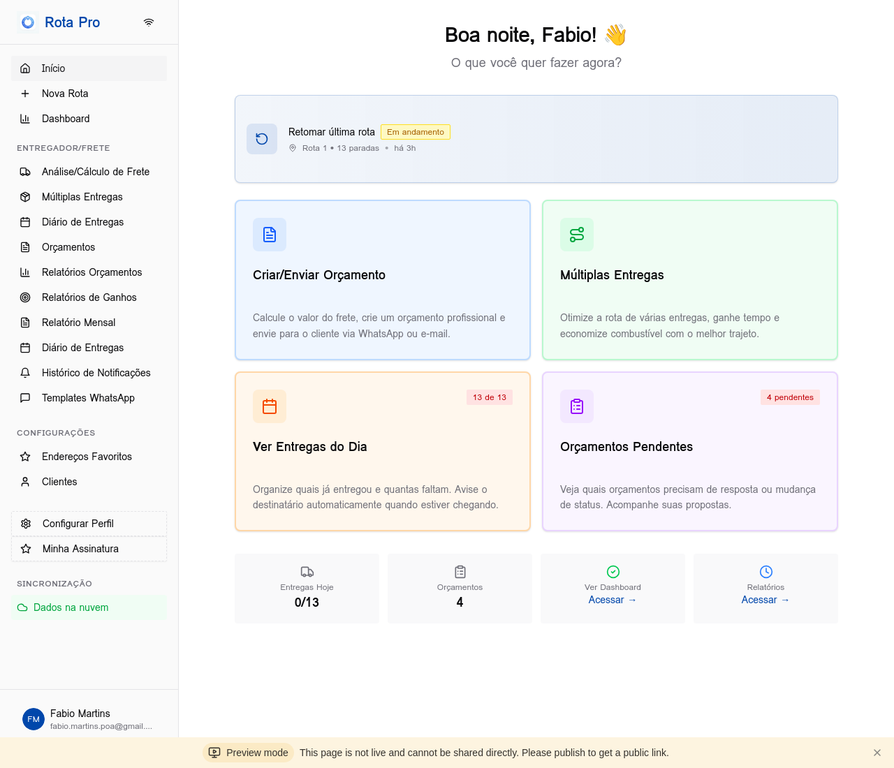Open Dashboard via the bar chart icon
The image size is (894, 768).
click(x=23, y=118)
